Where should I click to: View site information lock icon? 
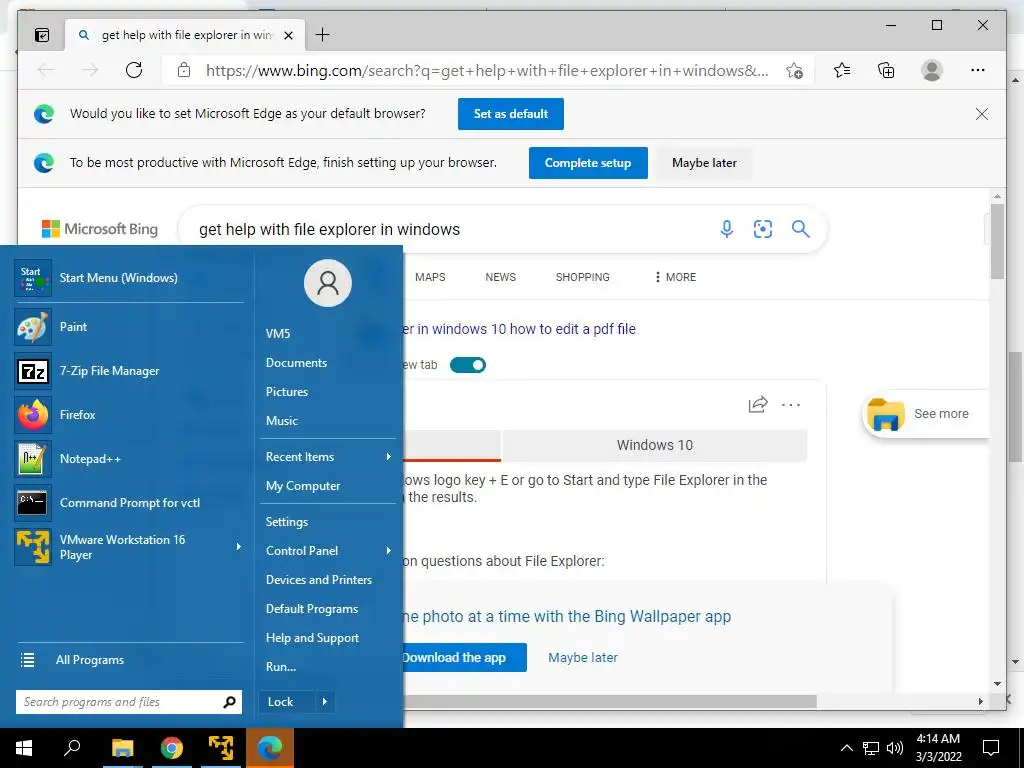pos(184,70)
